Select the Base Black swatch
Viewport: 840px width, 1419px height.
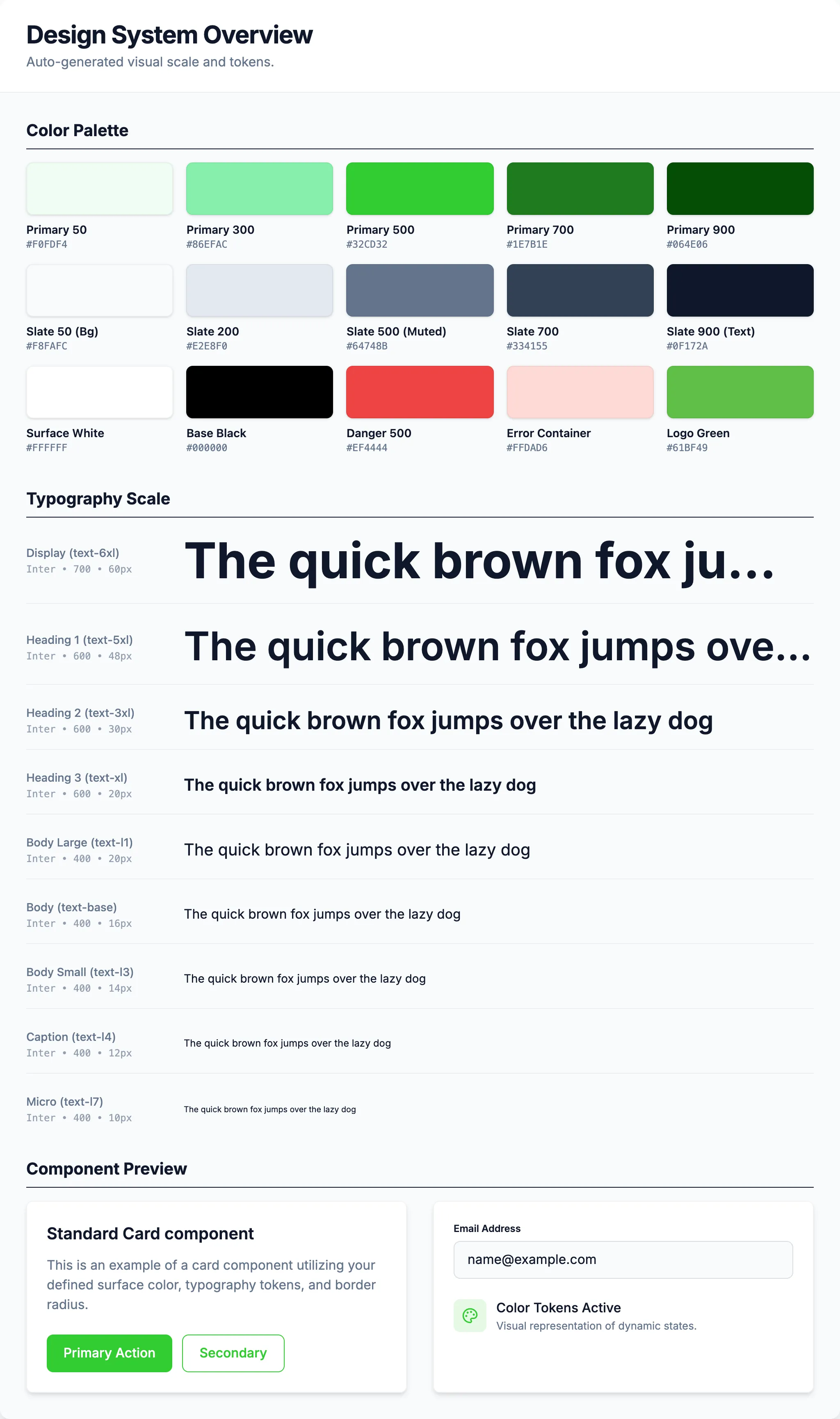coord(260,392)
